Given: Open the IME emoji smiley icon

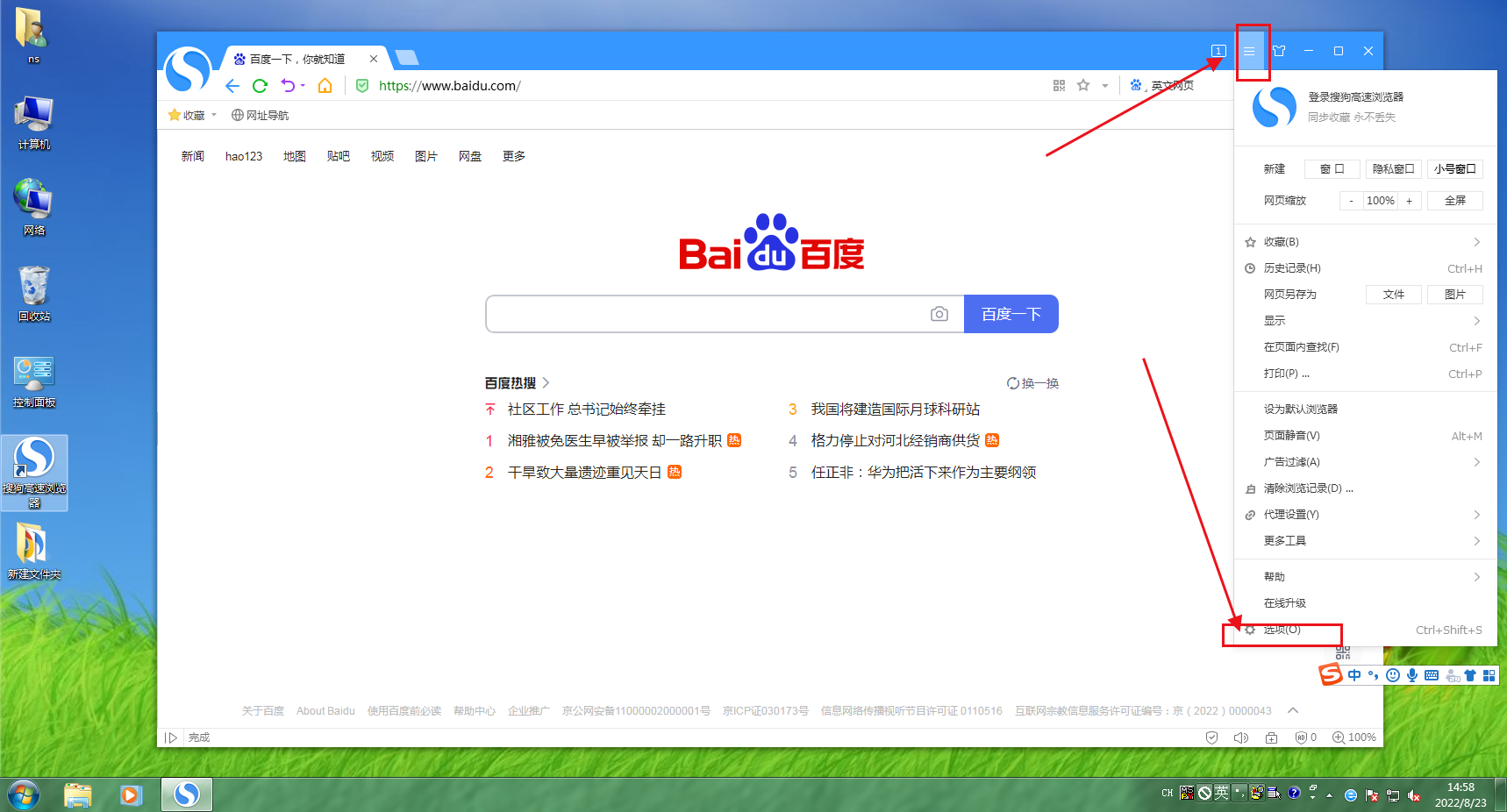Looking at the screenshot, I should pyautogui.click(x=1393, y=675).
